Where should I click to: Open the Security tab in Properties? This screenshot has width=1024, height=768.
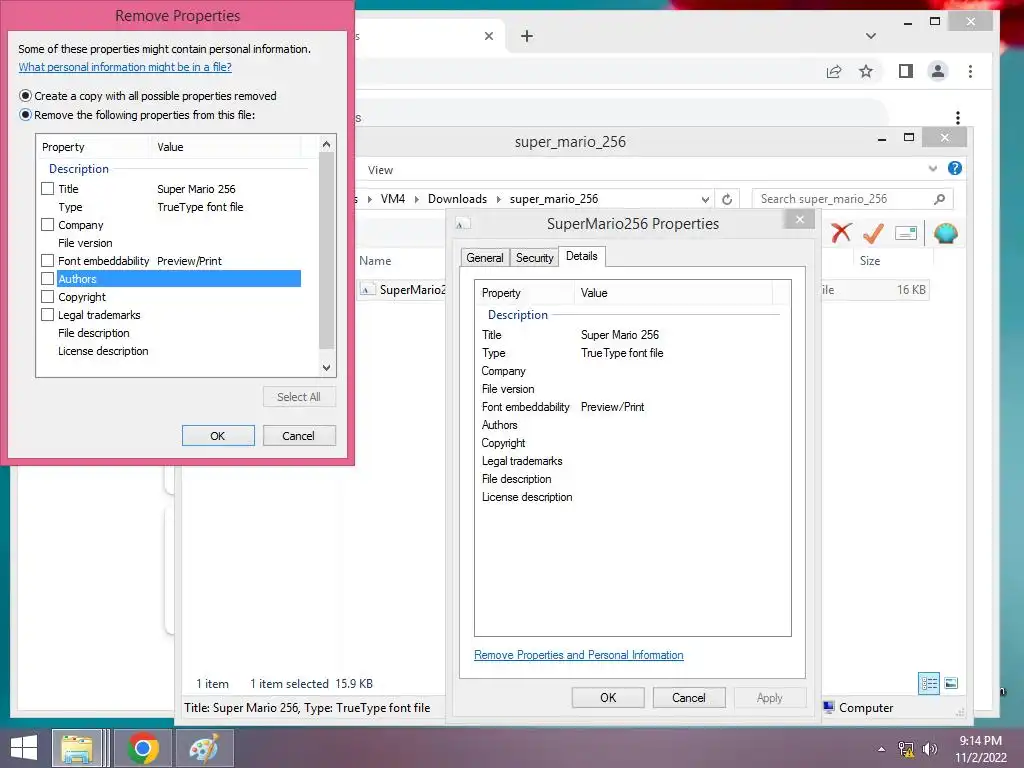534,257
